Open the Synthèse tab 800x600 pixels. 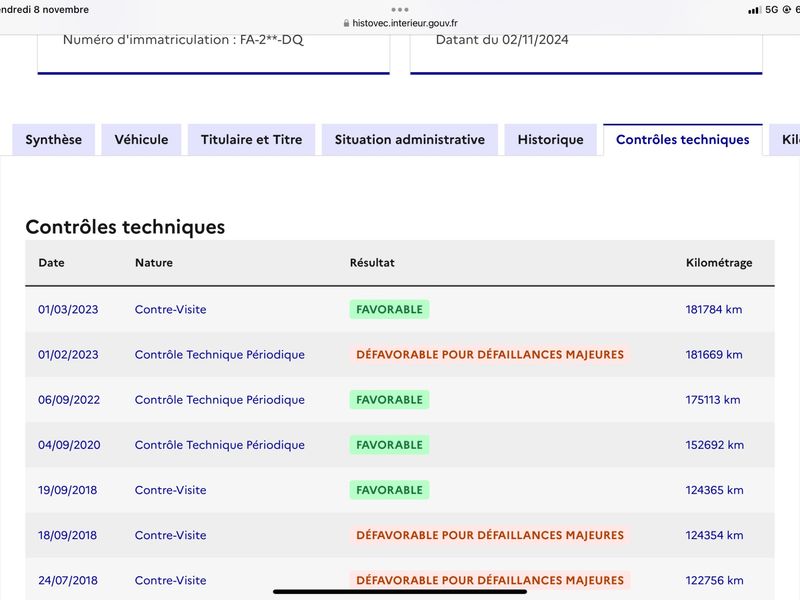pyautogui.click(x=54, y=139)
